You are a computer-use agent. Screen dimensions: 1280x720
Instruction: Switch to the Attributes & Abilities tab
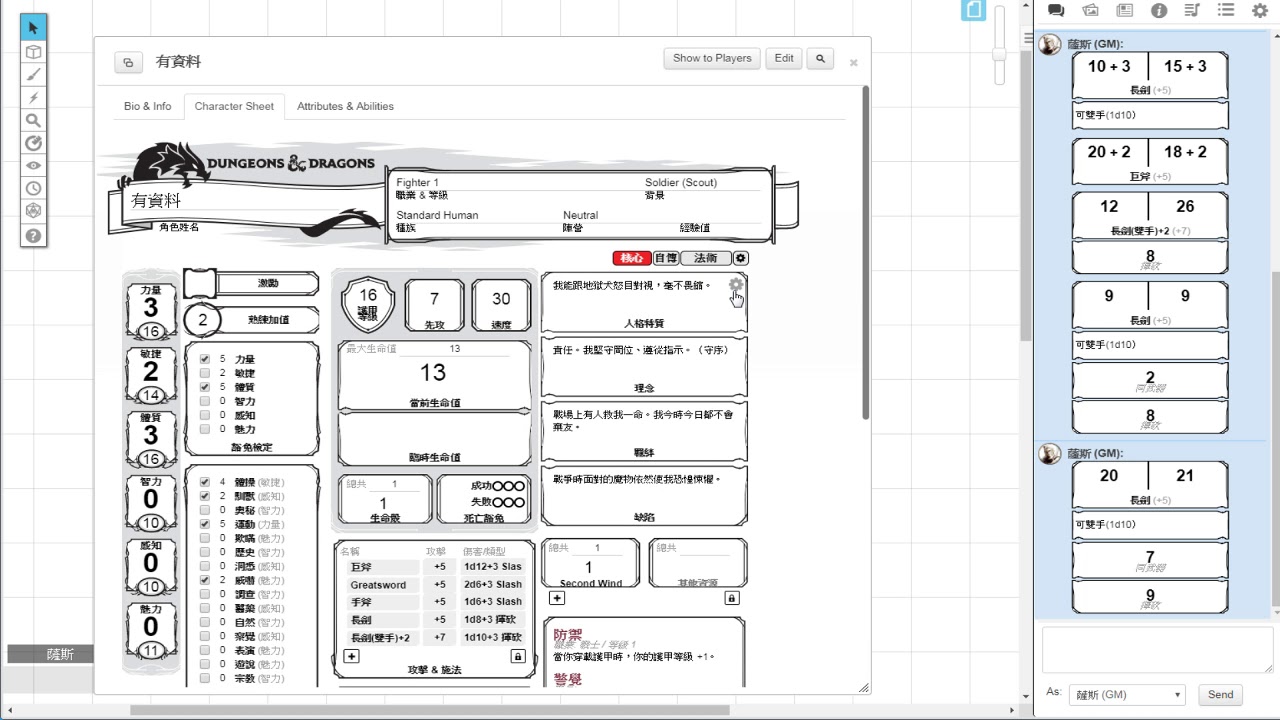[x=345, y=106]
